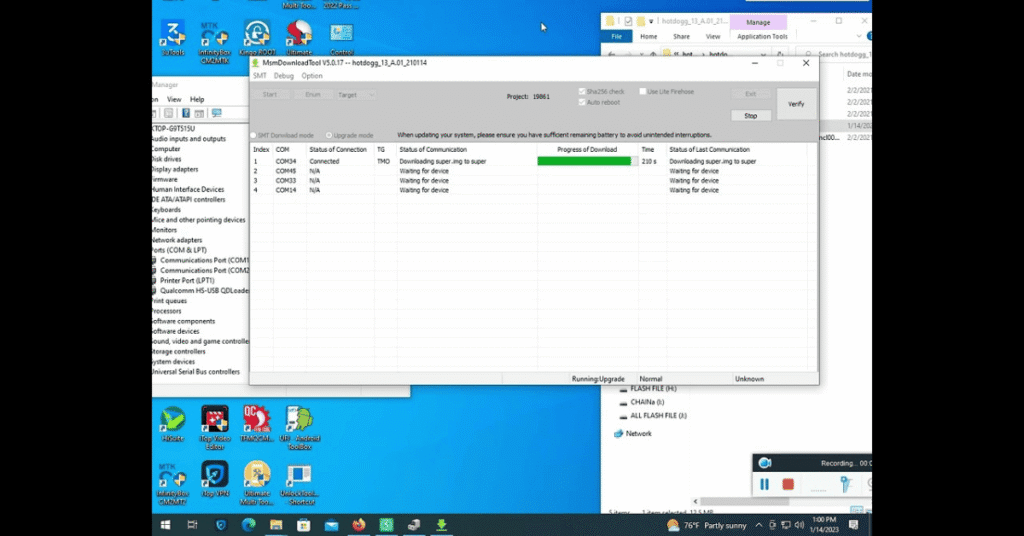Open Device Manager from the taskbar
This screenshot has height=536, width=1024.
414,525
